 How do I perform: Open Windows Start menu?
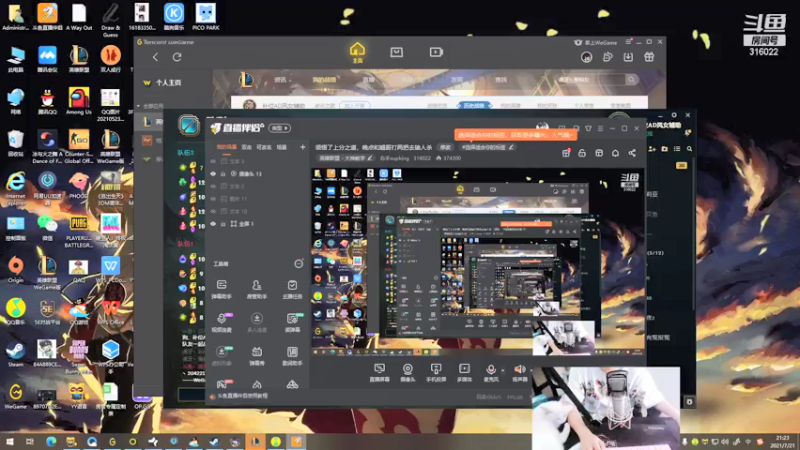[9, 441]
